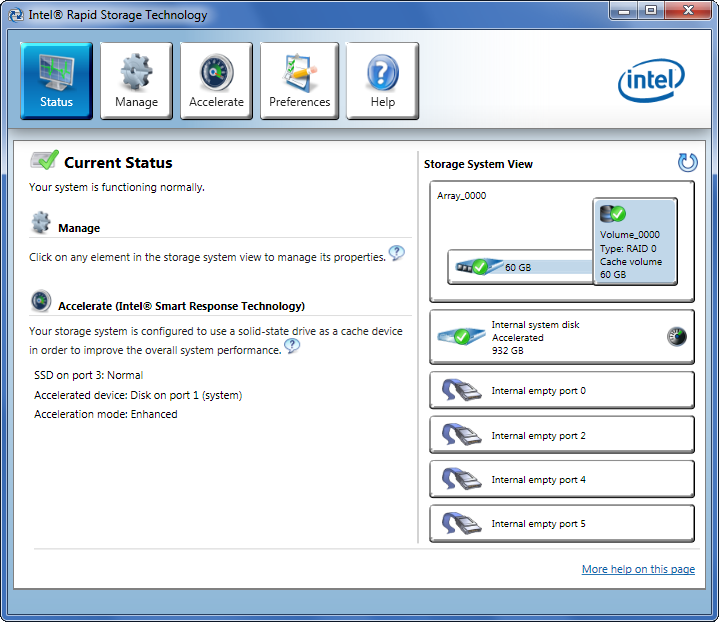Select Internal empty port 2
Image resolution: width=719 pixels, height=622 pixels.
562,435
